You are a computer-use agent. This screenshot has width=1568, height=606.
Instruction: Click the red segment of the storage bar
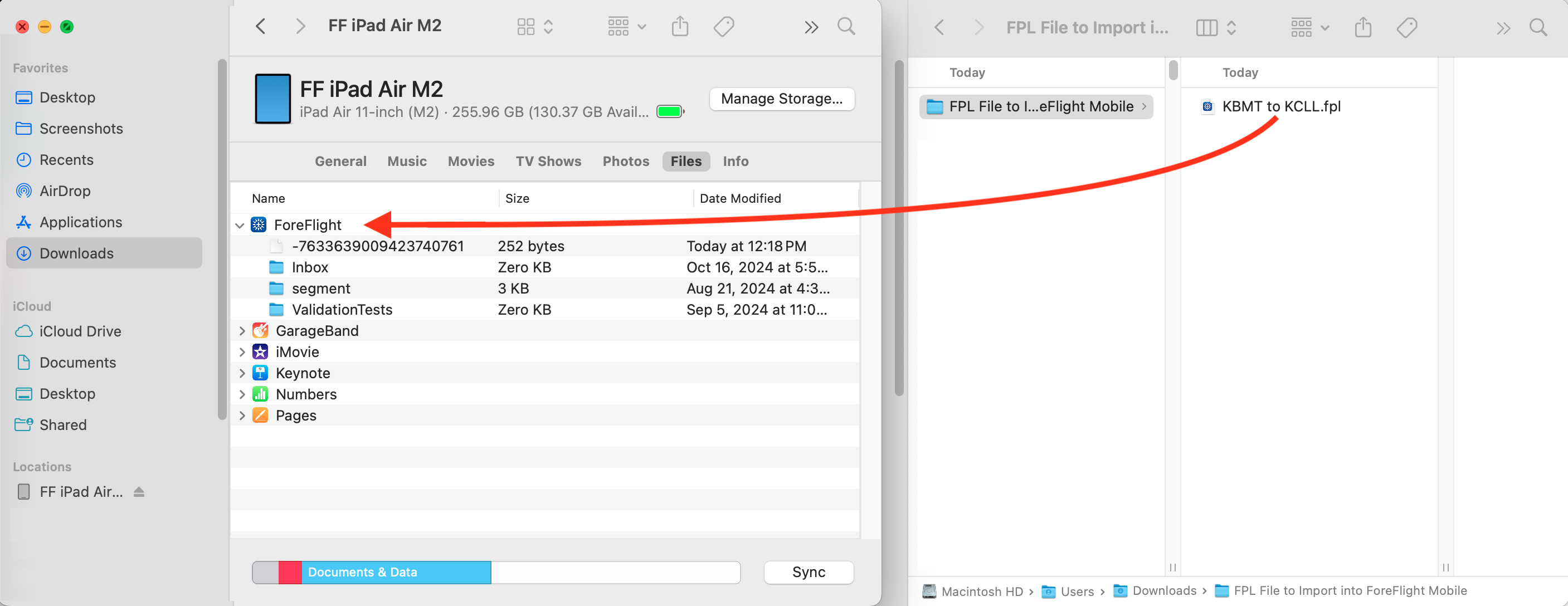(290, 573)
